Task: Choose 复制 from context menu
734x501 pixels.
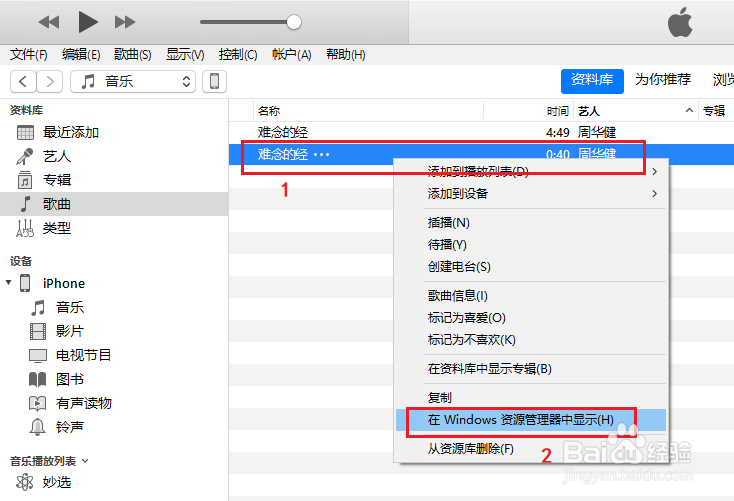Action: coord(532,398)
